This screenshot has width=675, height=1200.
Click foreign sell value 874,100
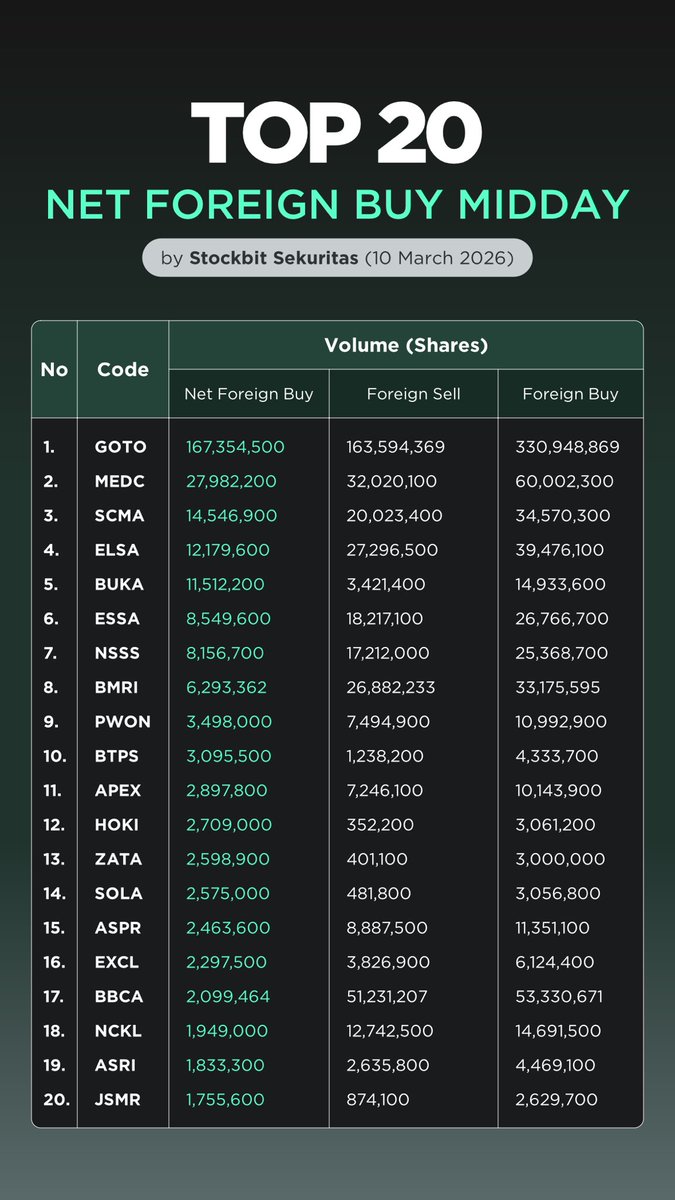click(376, 1099)
